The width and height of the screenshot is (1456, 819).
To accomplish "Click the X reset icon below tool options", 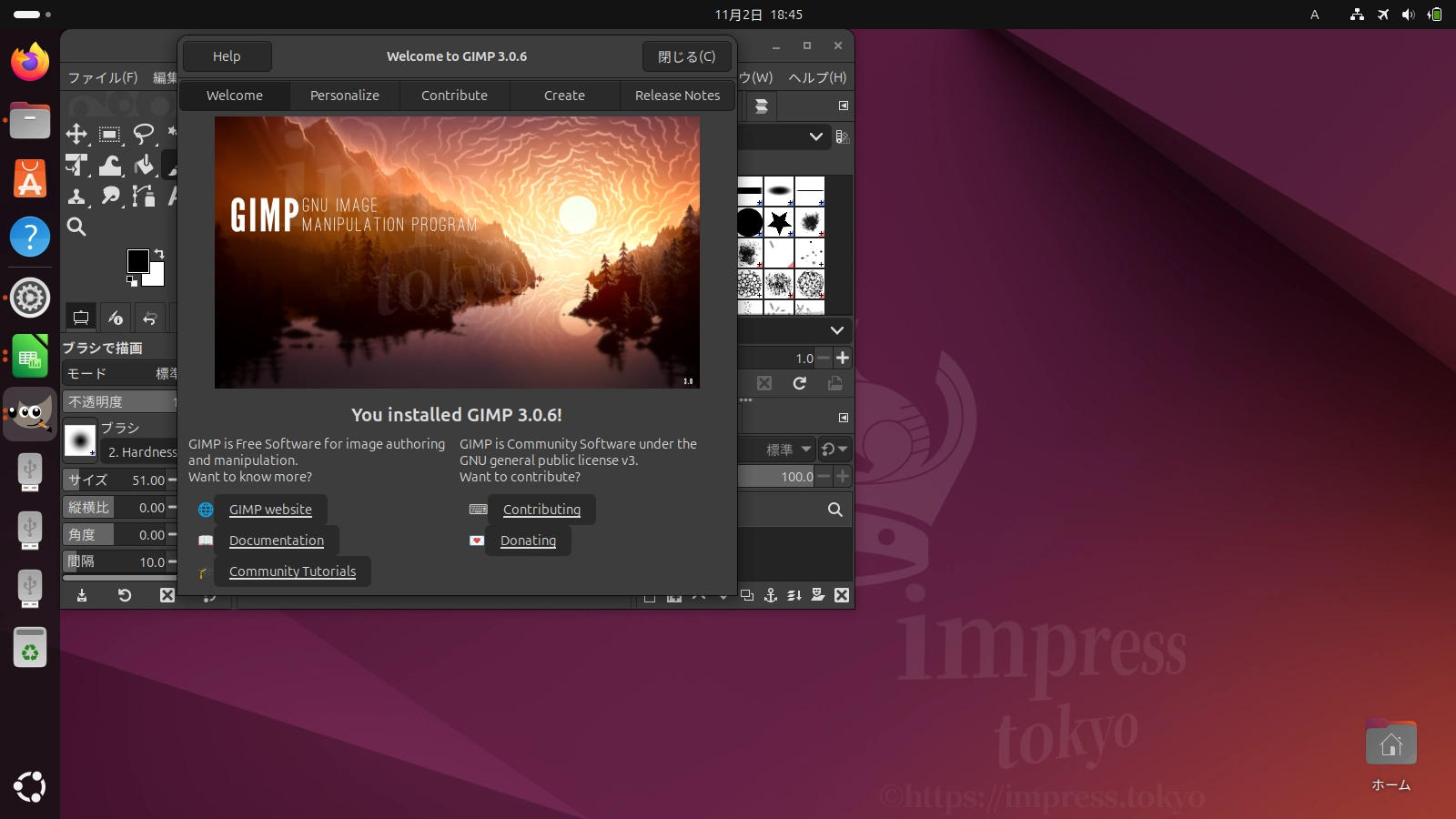I will 167,595.
